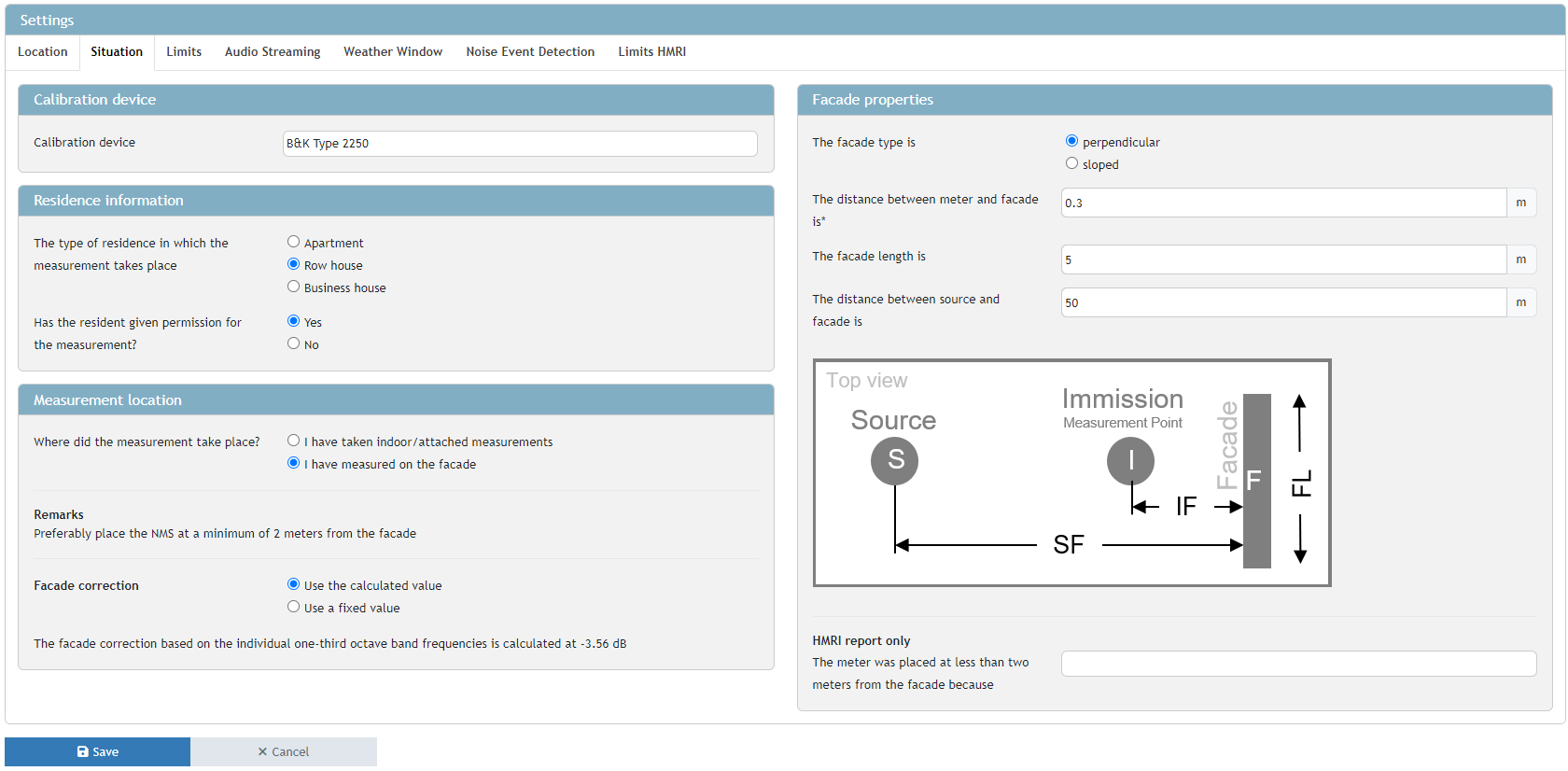Open the Audio Streaming tab

click(273, 52)
